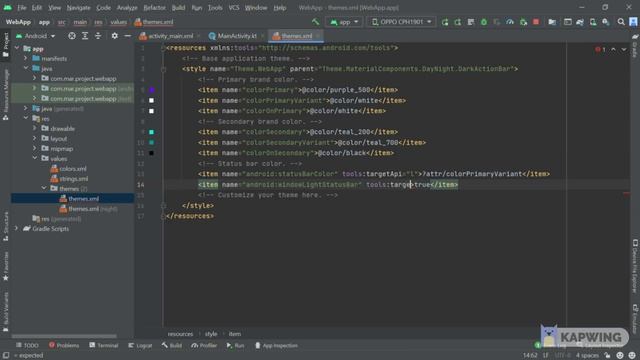This screenshot has height=360, width=640.
Task: Open the VCS menu
Action: [234, 8]
